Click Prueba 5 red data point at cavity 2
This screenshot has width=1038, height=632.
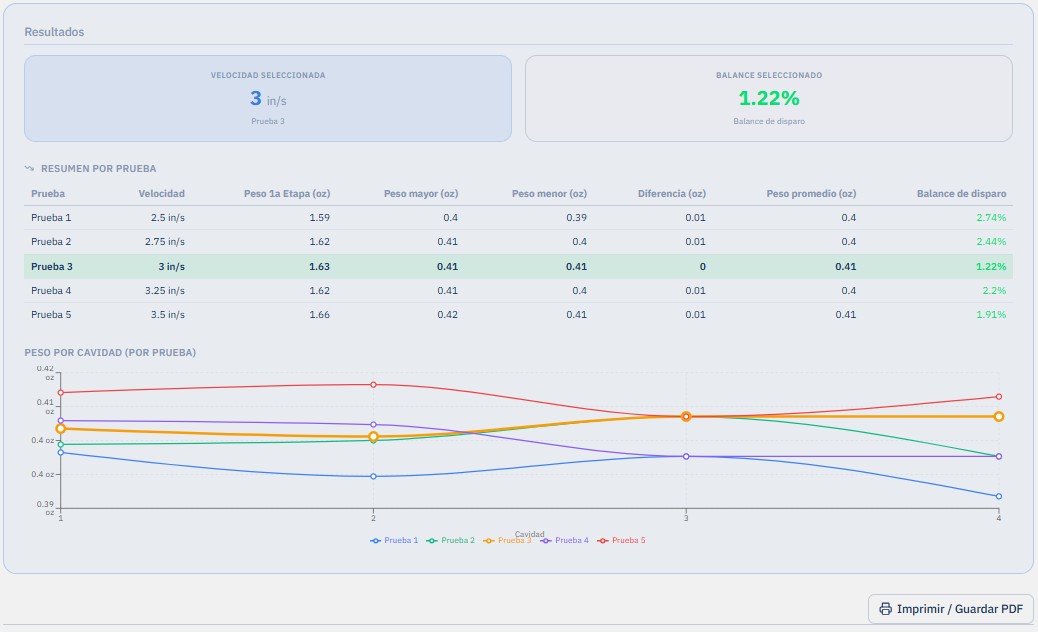pyautogui.click(x=373, y=384)
